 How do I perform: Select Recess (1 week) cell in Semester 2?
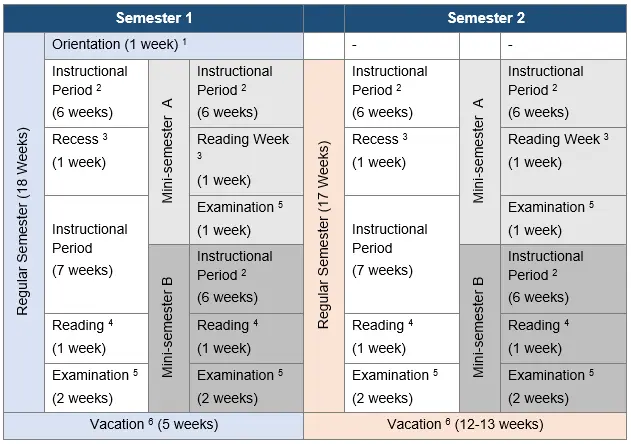click(x=396, y=150)
